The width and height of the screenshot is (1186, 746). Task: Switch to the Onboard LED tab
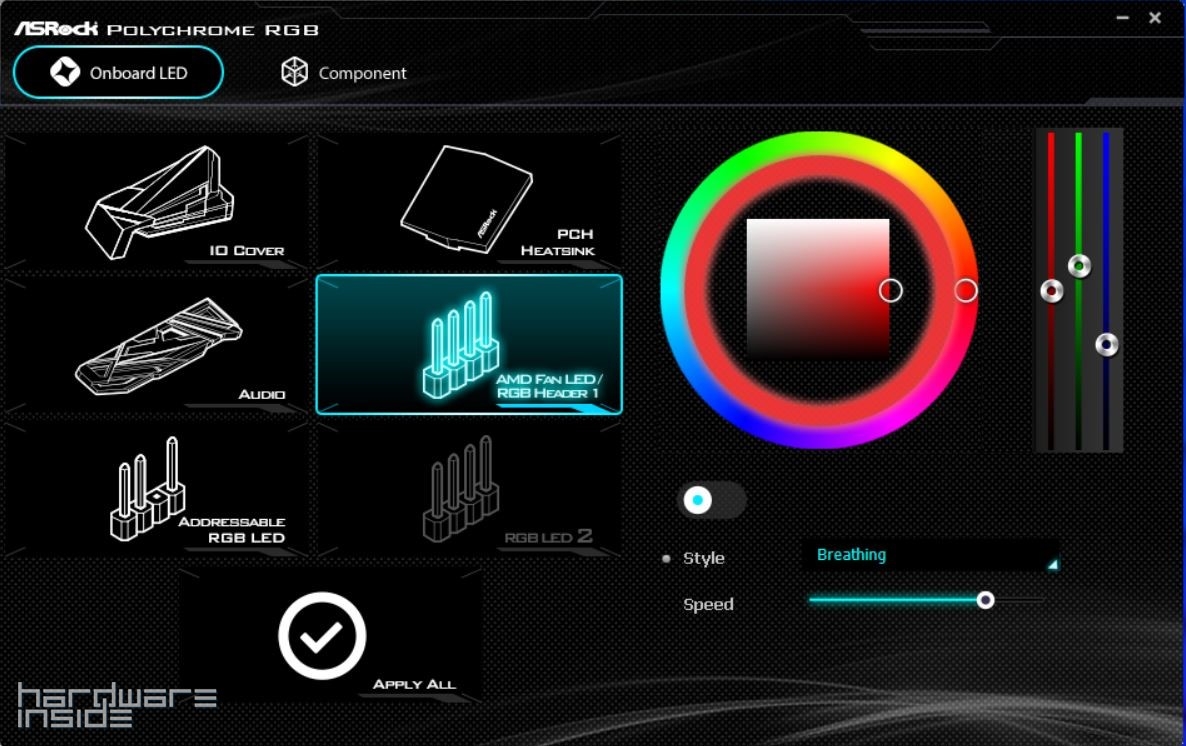118,73
